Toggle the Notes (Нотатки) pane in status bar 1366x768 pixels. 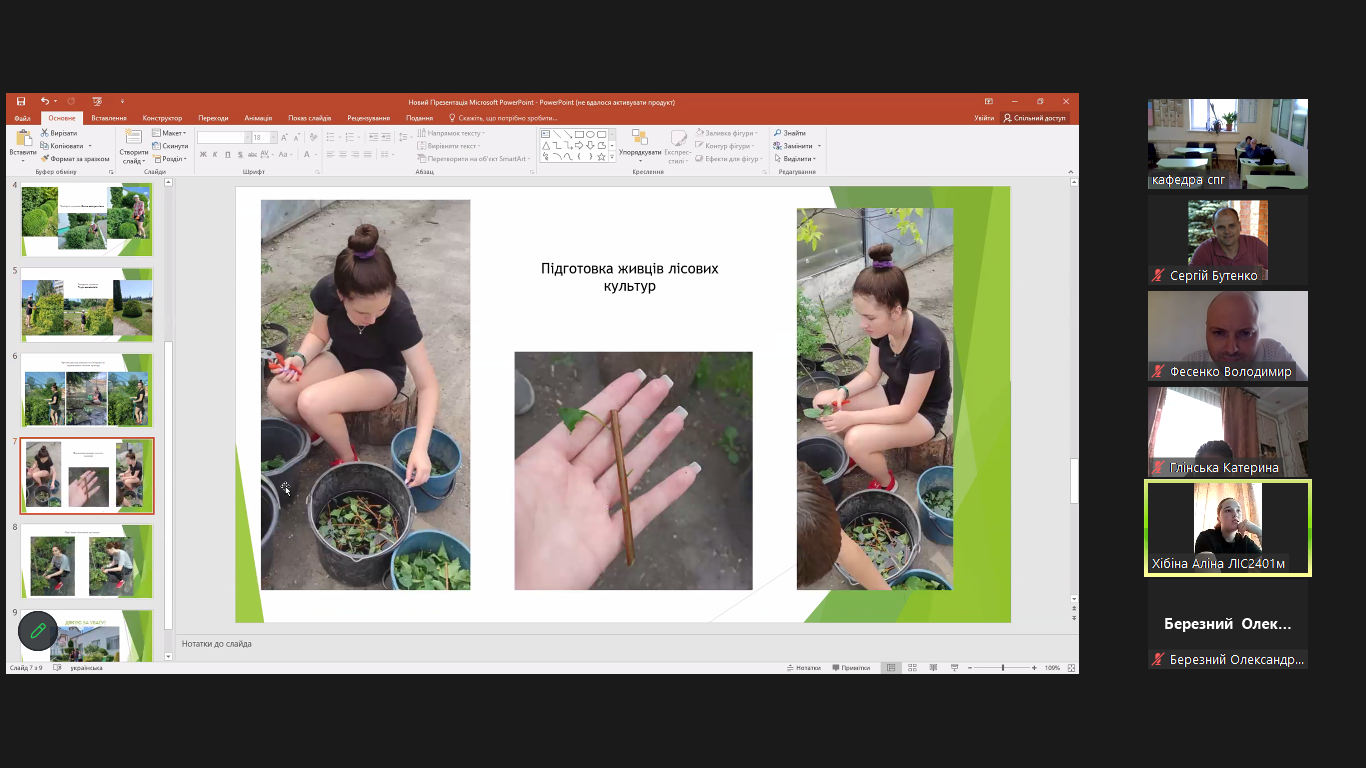[x=804, y=668]
